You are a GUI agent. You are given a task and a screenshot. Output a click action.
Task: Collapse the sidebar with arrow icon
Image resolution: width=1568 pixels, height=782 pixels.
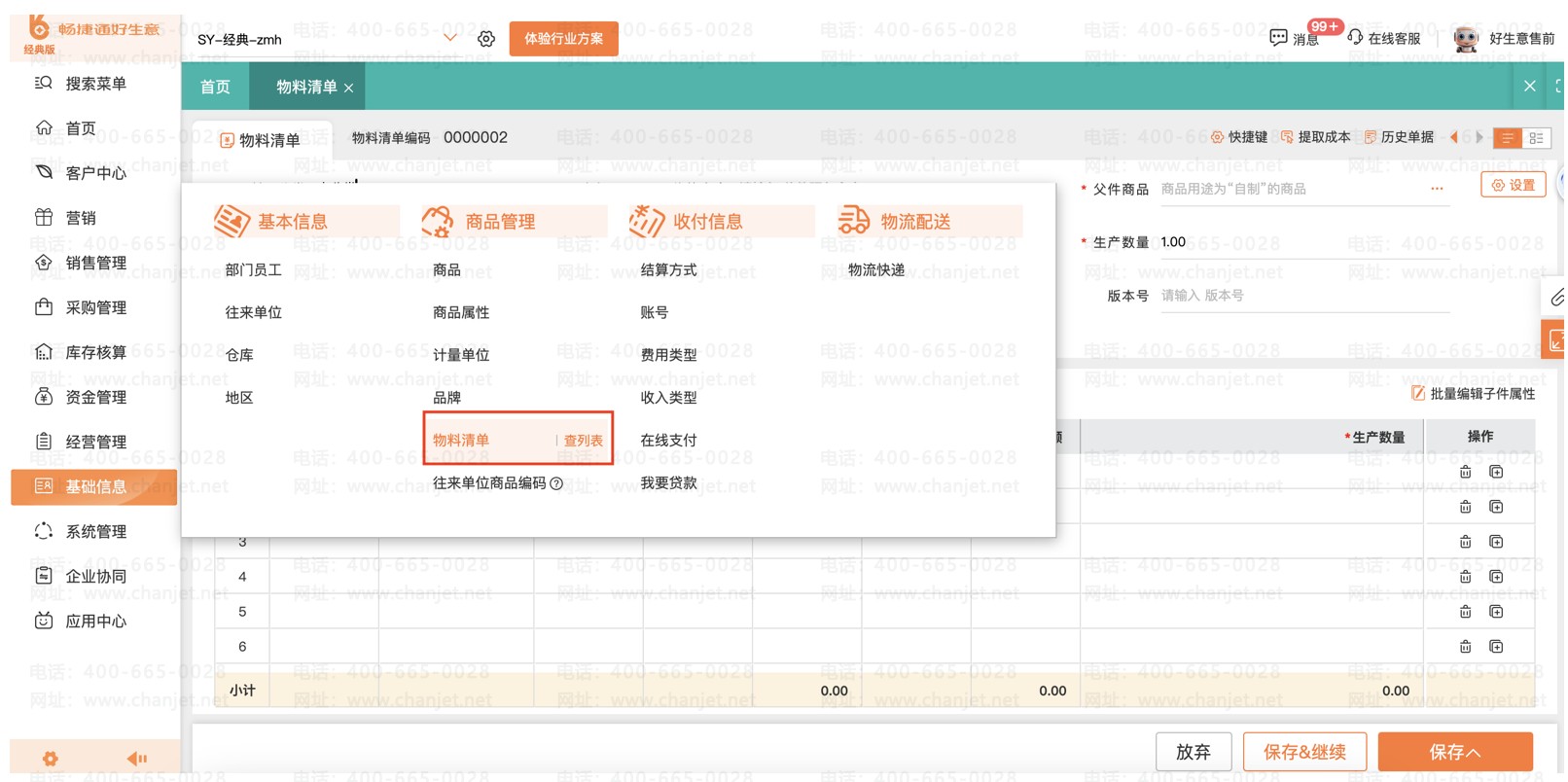137,759
